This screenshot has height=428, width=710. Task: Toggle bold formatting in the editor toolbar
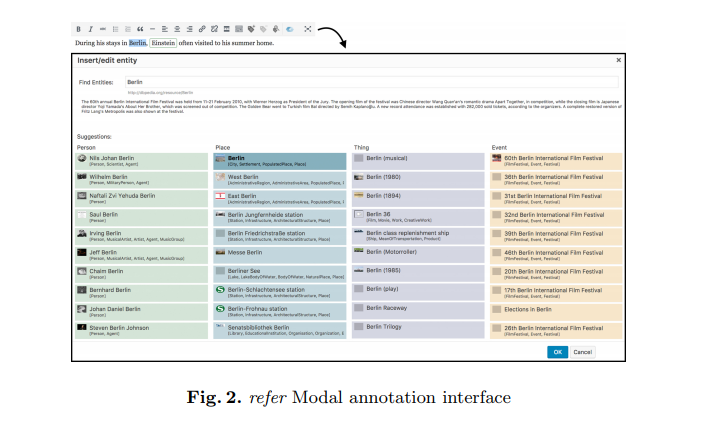click(78, 29)
